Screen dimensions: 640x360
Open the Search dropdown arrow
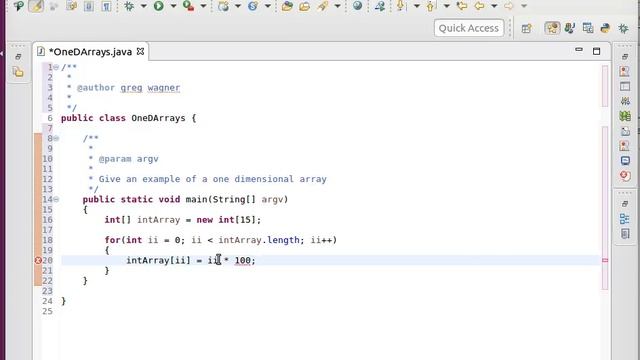click(337, 6)
